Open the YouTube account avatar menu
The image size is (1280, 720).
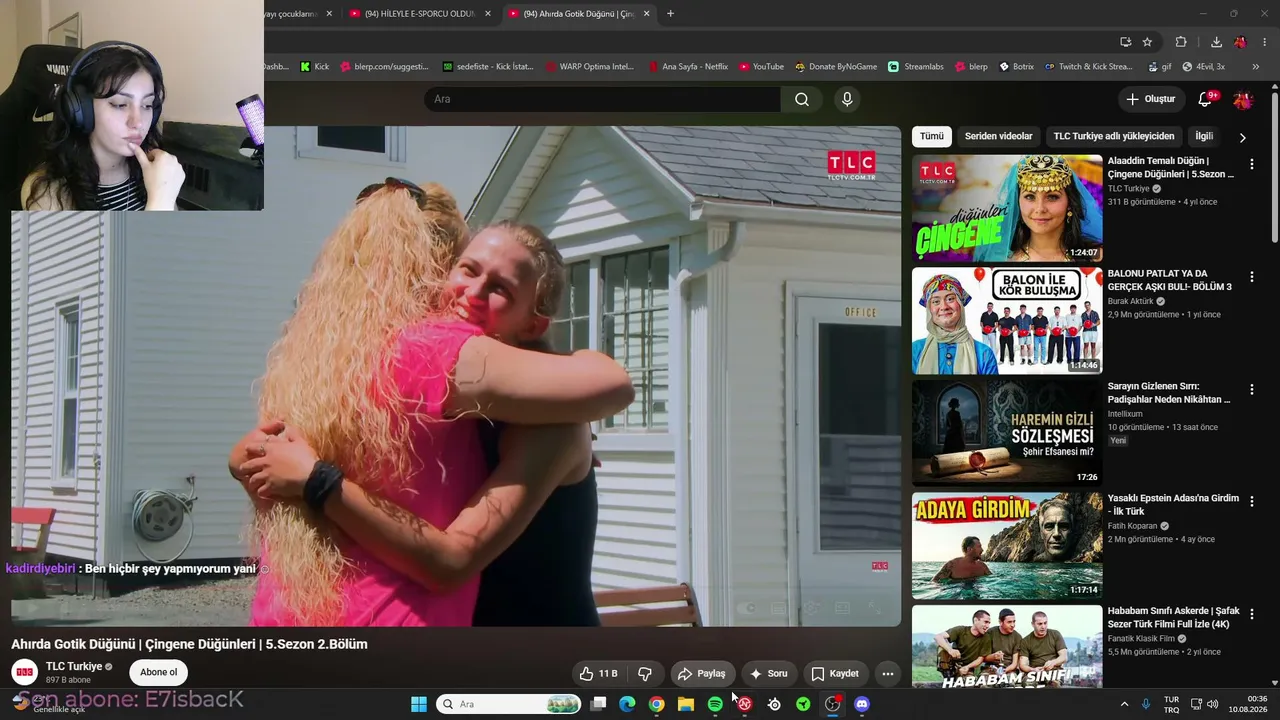[1243, 99]
